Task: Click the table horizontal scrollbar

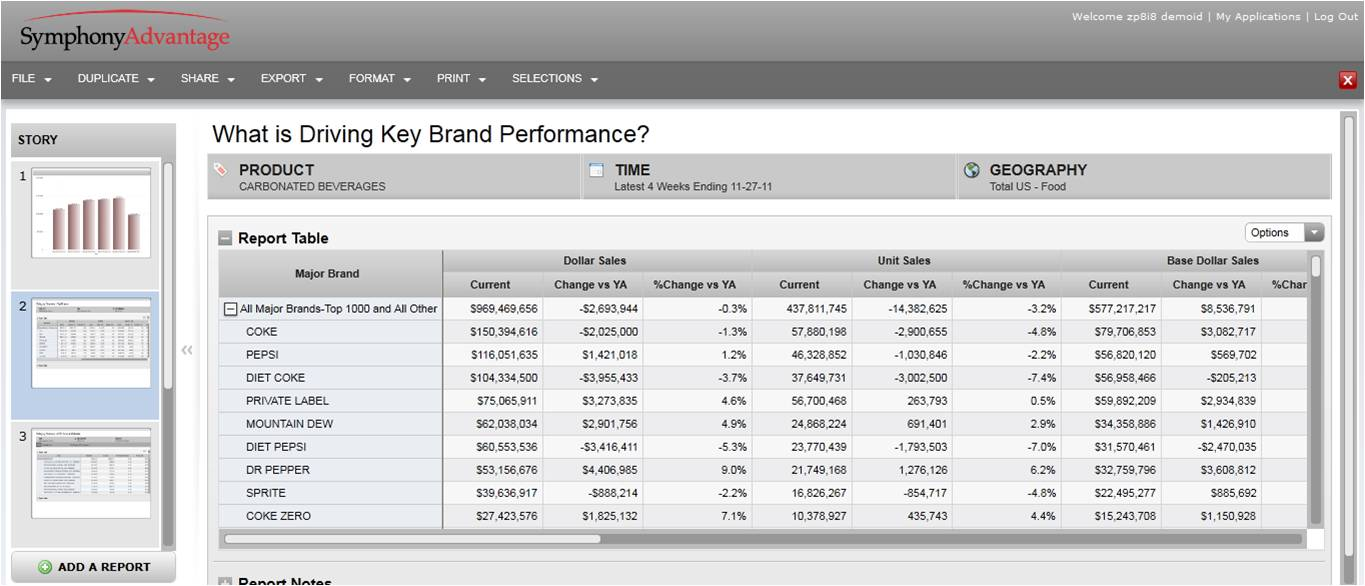Action: coord(412,539)
